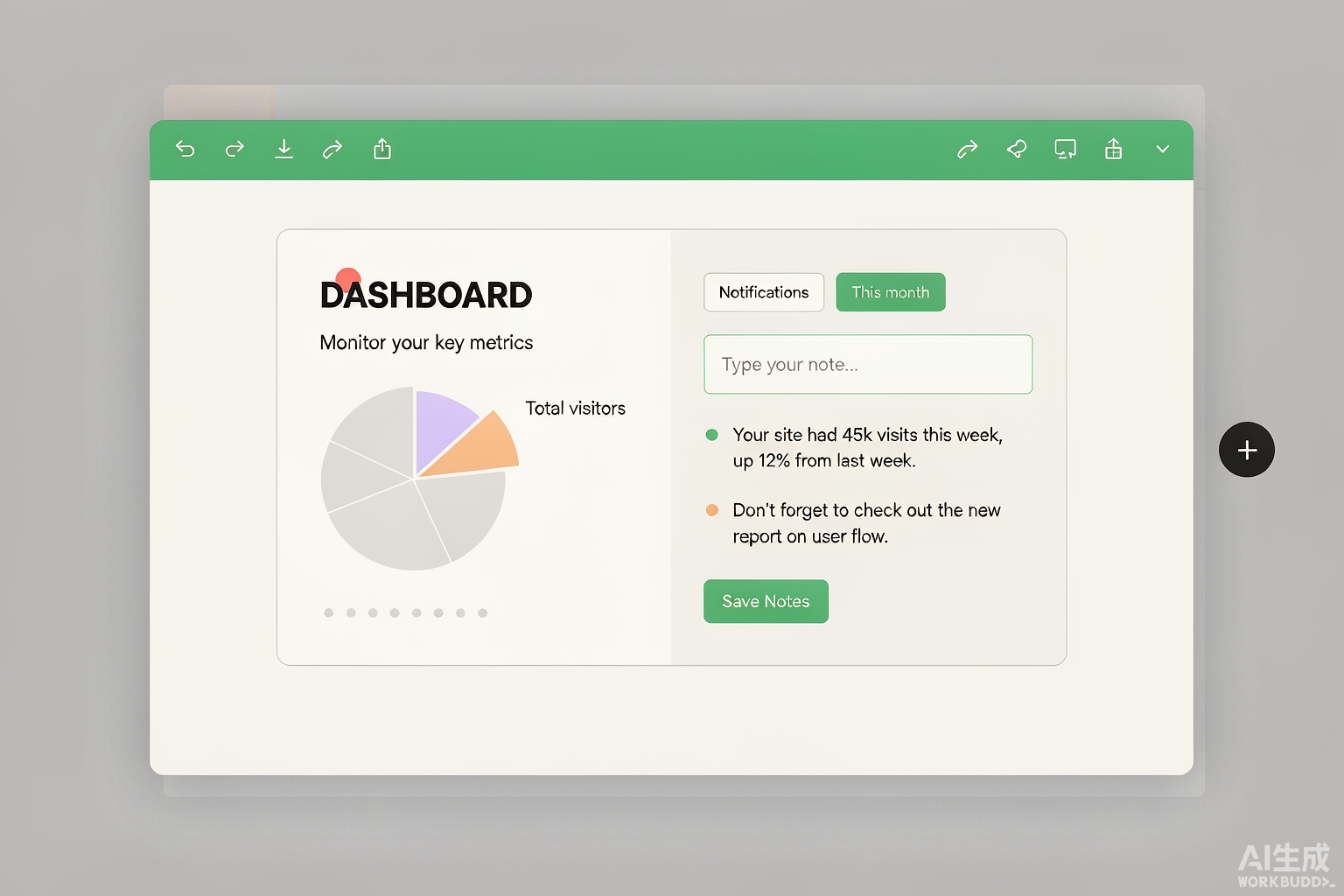This screenshot has height=896, width=1344.
Task: Click the black plus button
Action: tap(1247, 450)
